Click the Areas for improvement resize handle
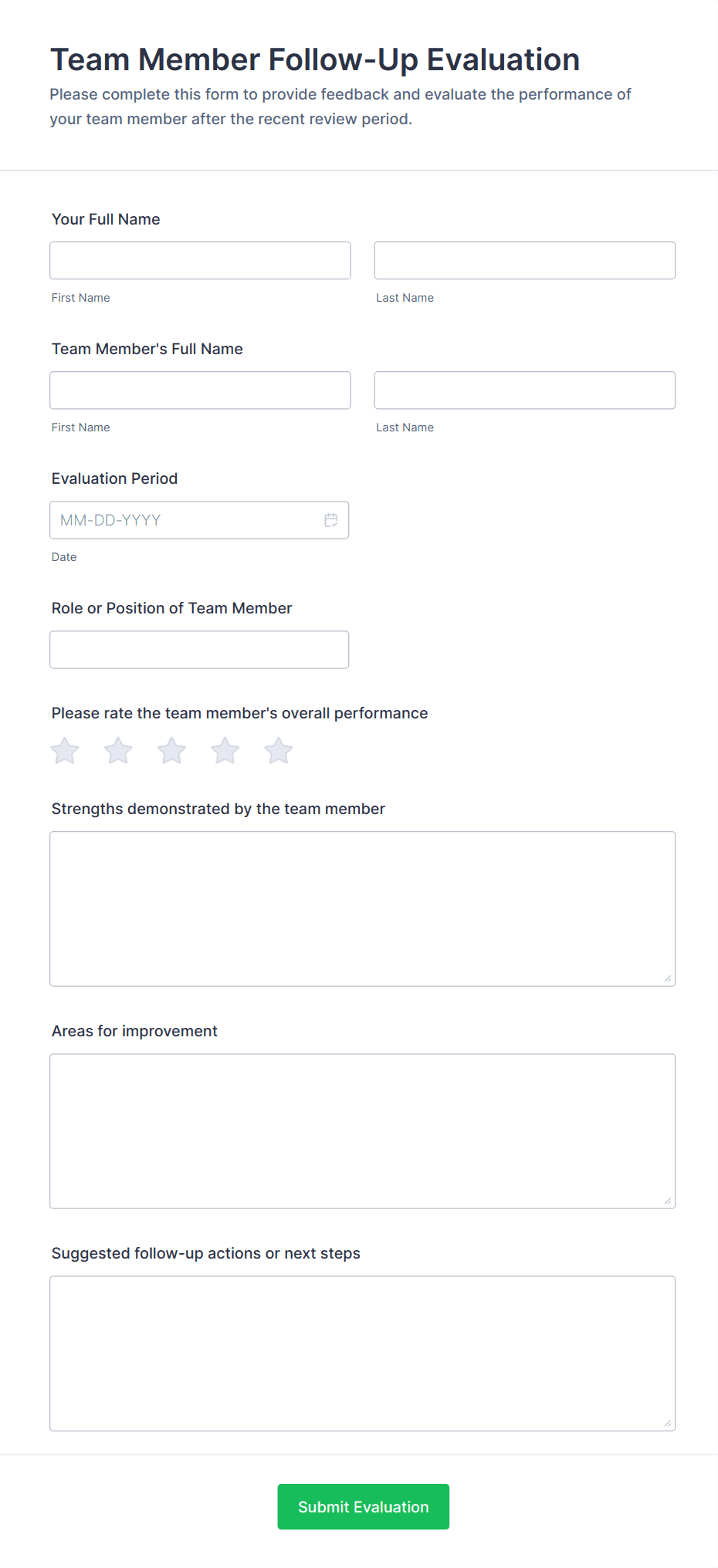The image size is (718, 1568). coord(667,1201)
